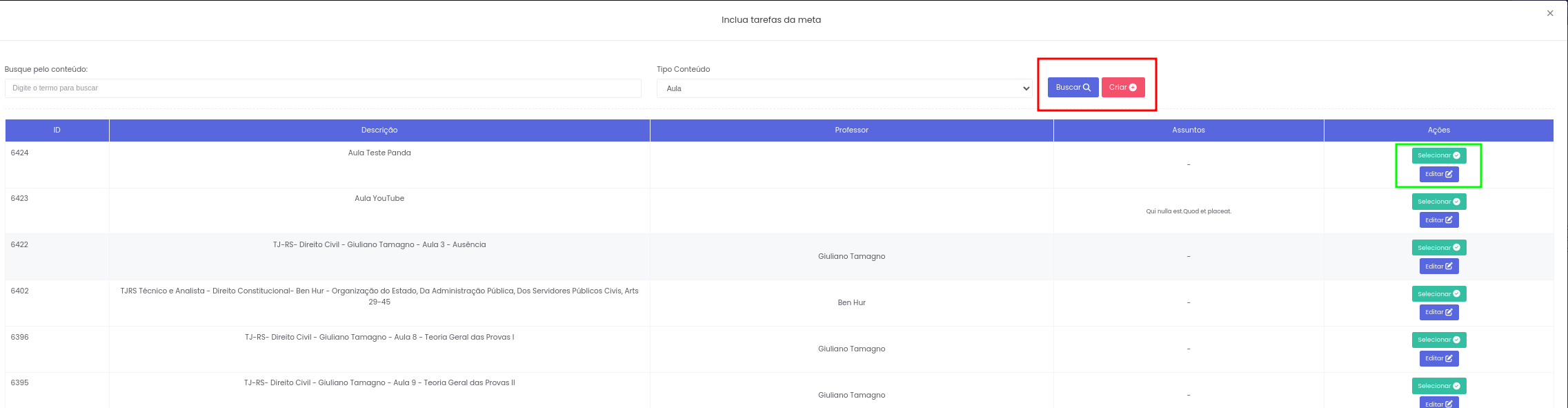Click the Criar button

pyautogui.click(x=1122, y=88)
